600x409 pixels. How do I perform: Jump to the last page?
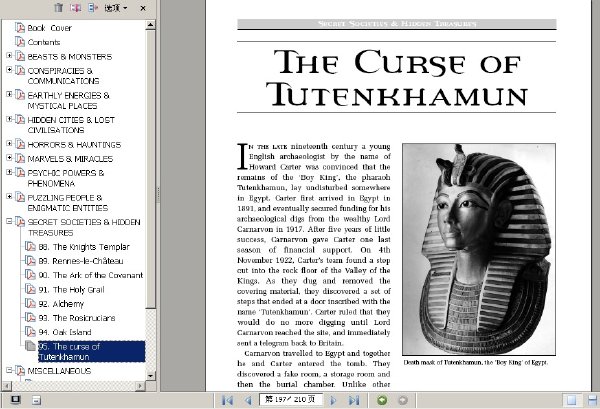(x=354, y=400)
